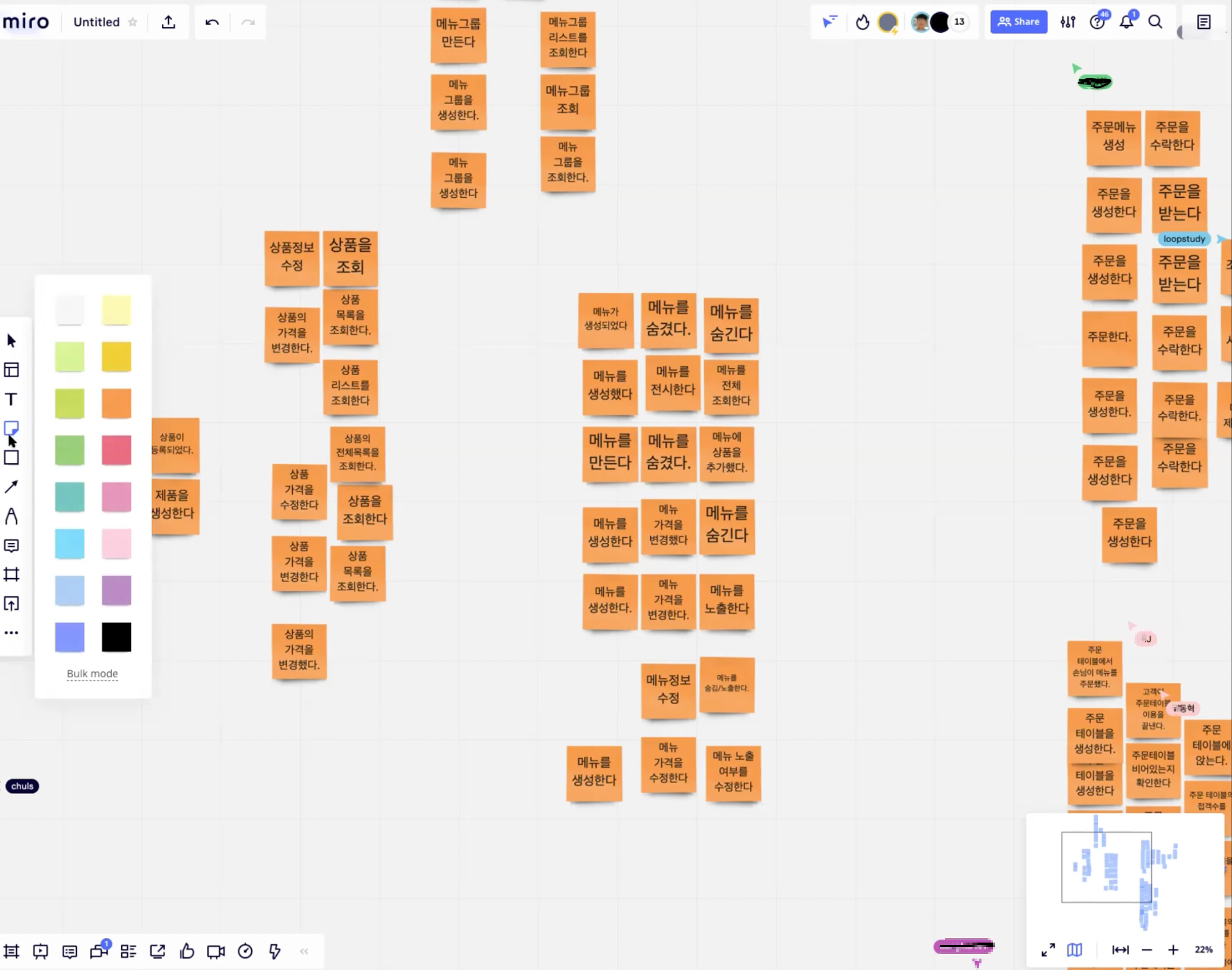The width and height of the screenshot is (1232, 970).
Task: Click the 22% zoom level
Action: [x=1203, y=950]
